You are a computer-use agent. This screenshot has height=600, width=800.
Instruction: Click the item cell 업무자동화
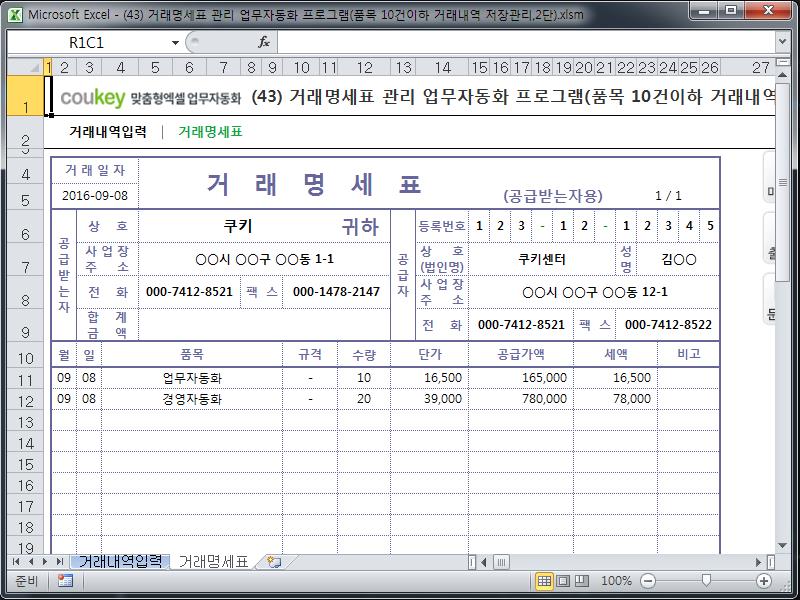[192, 378]
